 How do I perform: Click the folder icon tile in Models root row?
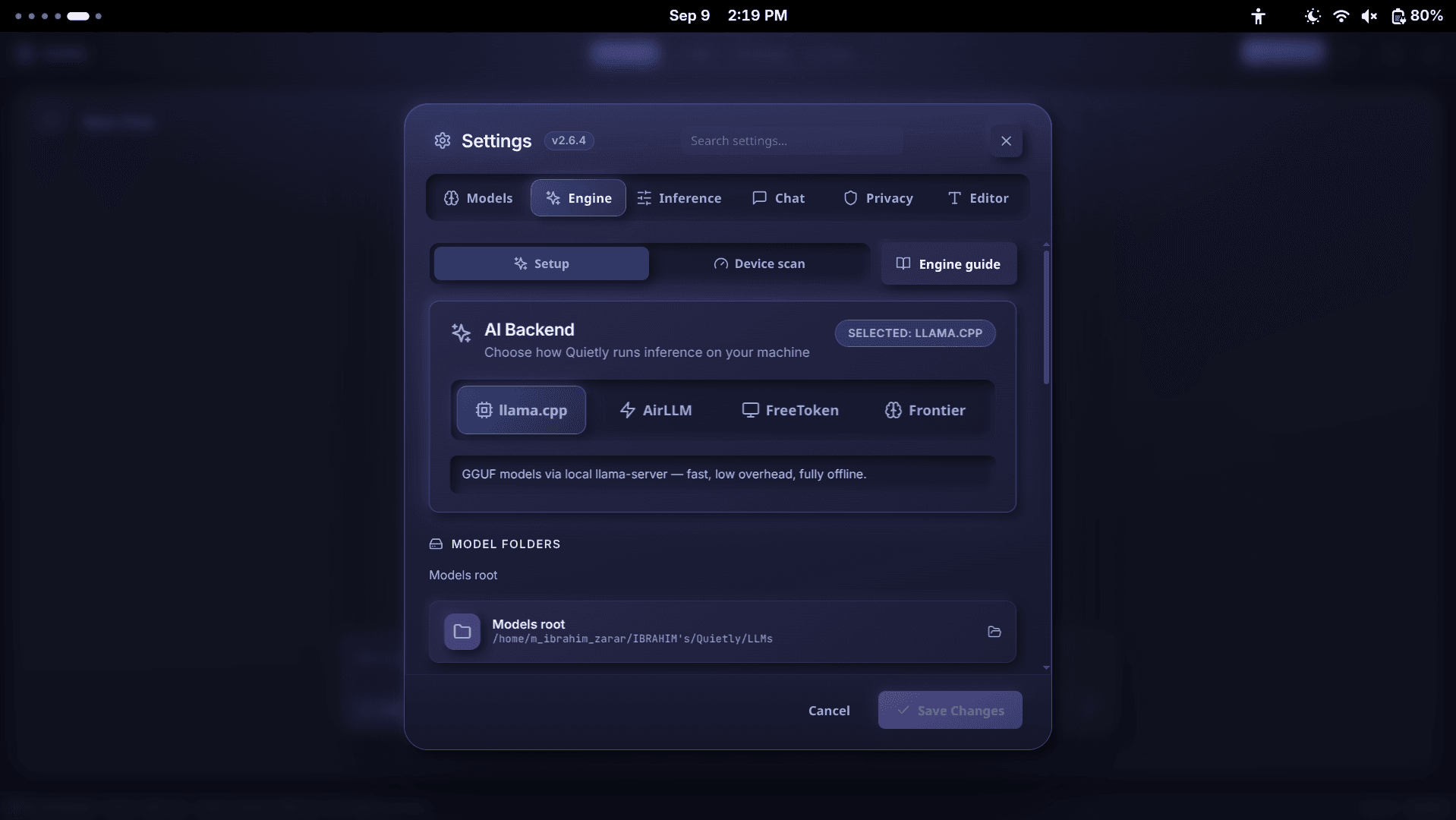pyautogui.click(x=462, y=632)
